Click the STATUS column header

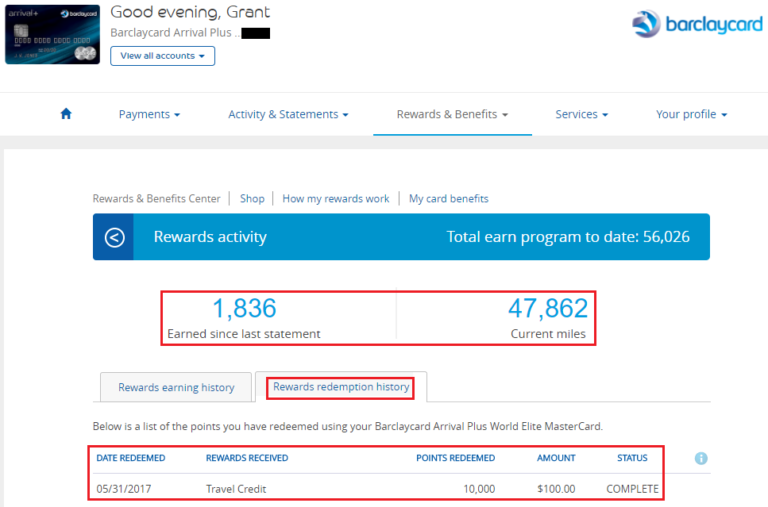point(632,458)
